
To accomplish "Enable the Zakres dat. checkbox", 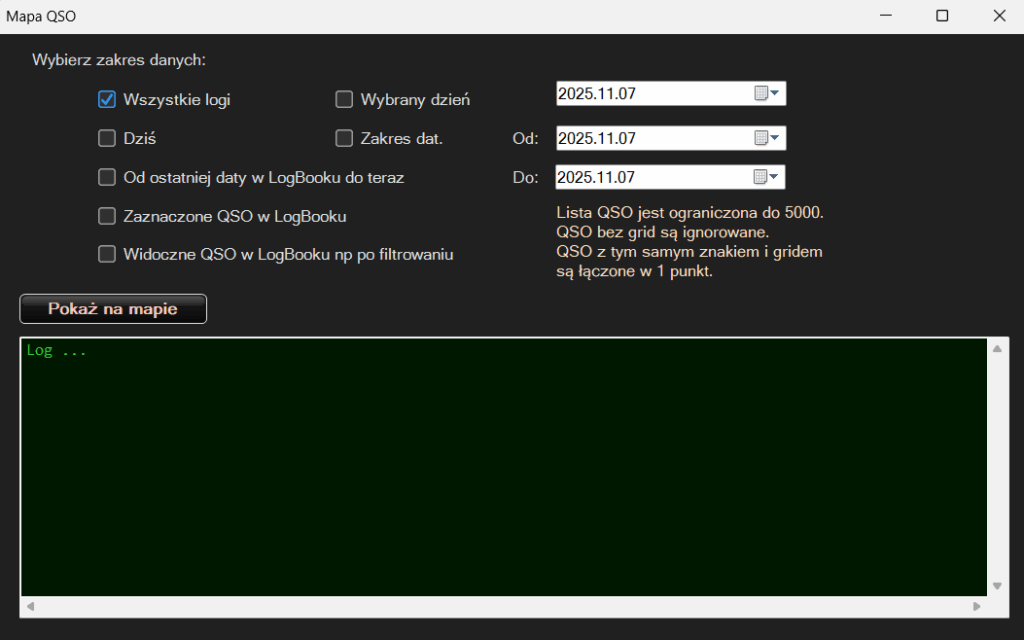I will point(344,138).
